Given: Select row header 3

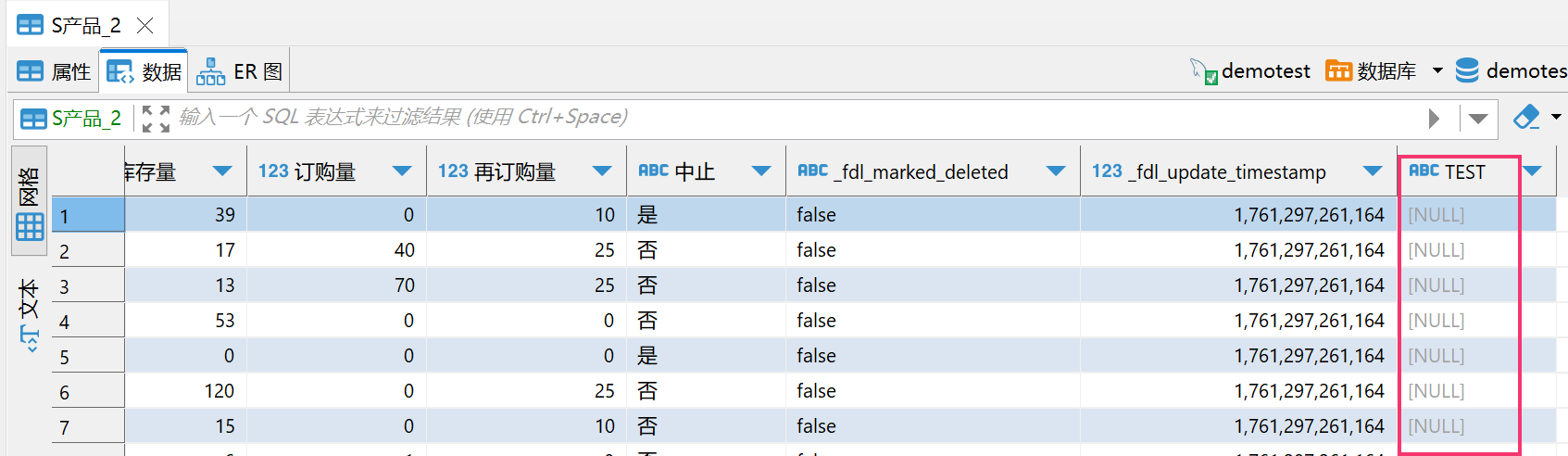Looking at the screenshot, I should (88, 285).
